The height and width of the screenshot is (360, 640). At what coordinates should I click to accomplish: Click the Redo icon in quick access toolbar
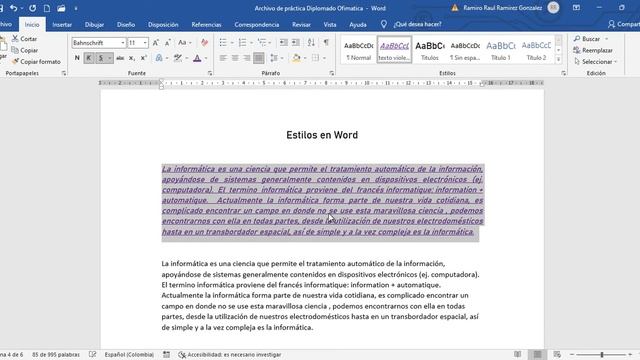[x=32, y=8]
